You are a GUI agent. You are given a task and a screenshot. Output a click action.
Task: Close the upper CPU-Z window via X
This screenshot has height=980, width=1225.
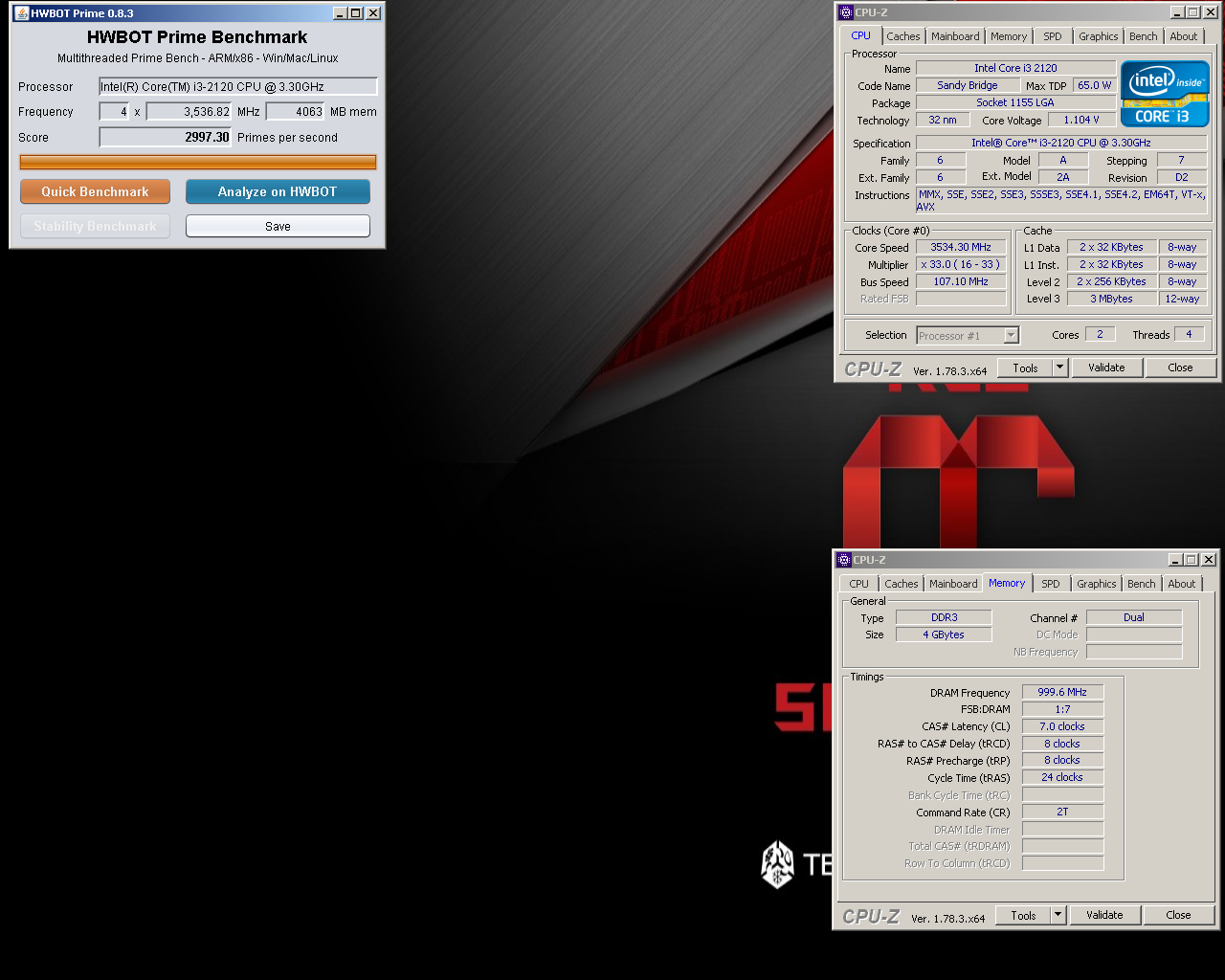[x=1211, y=12]
